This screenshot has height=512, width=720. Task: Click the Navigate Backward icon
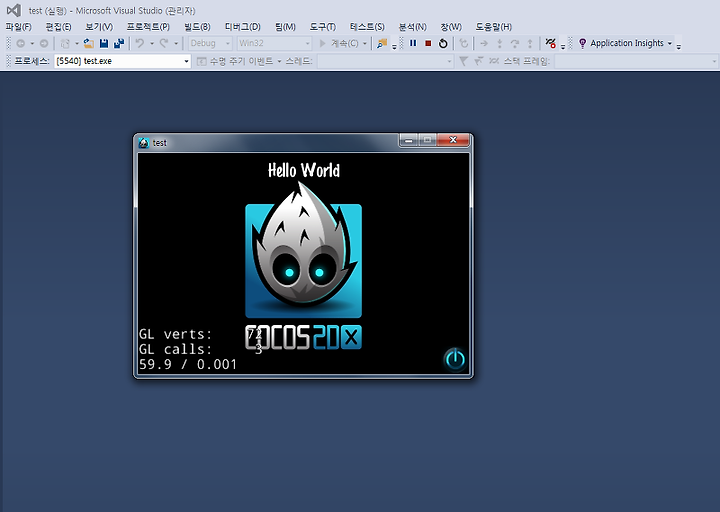point(21,43)
